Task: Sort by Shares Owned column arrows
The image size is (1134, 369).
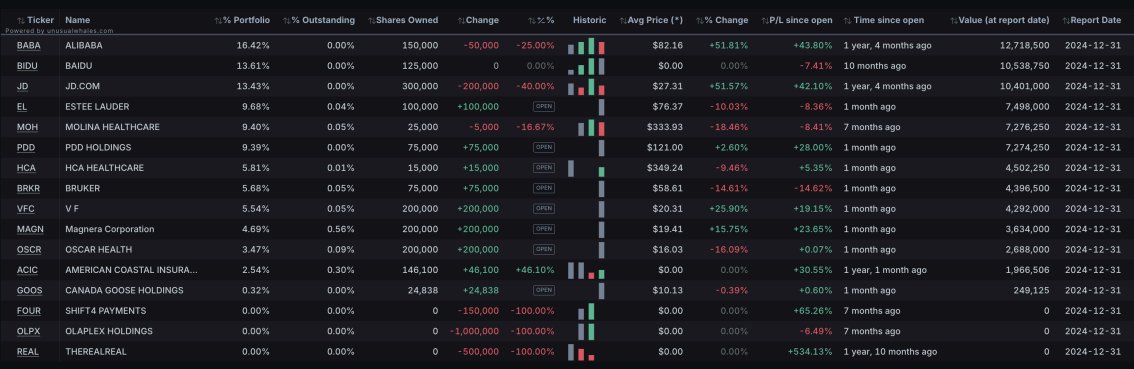Action: point(372,20)
